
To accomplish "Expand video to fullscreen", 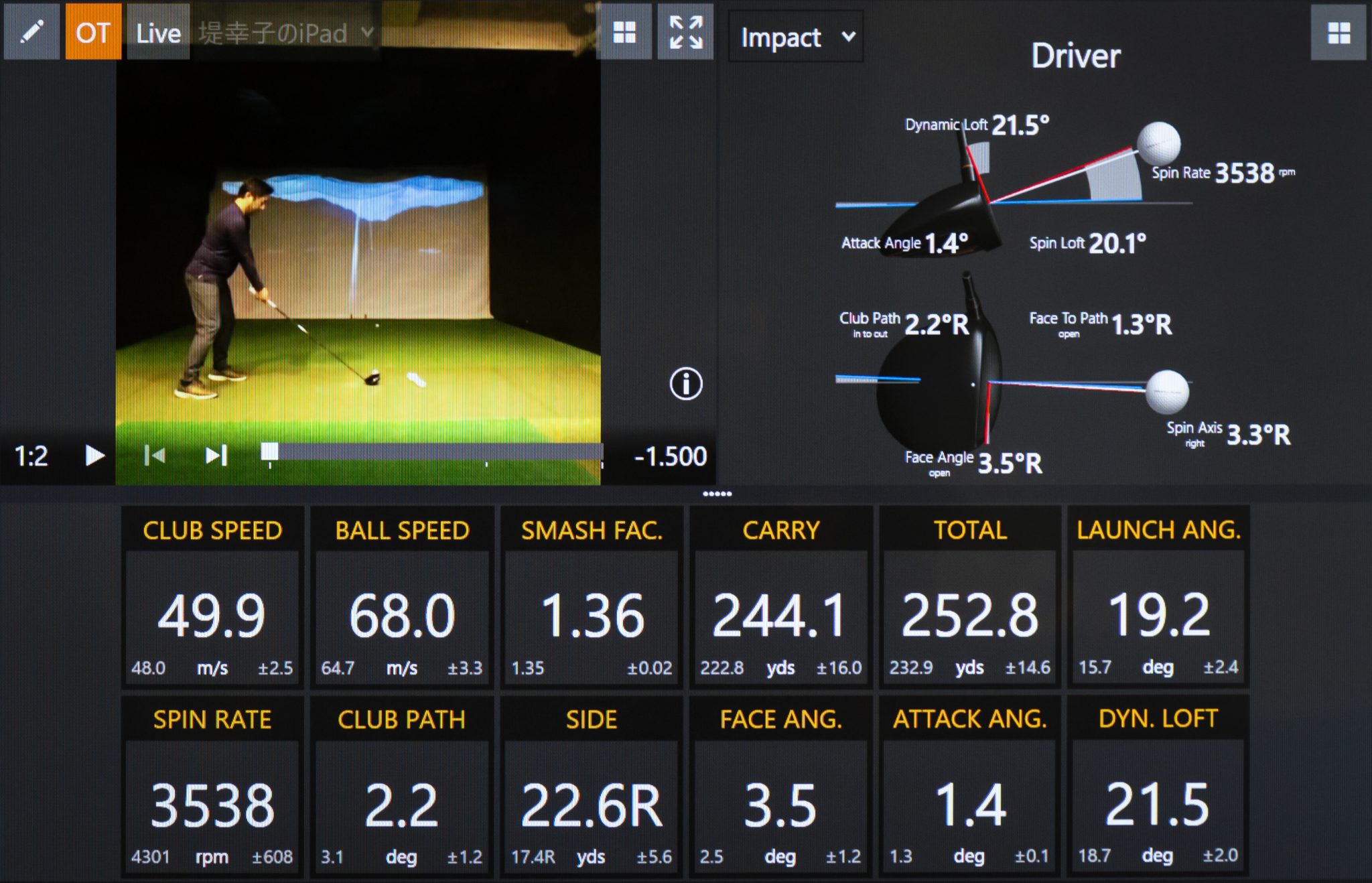I will click(x=686, y=31).
